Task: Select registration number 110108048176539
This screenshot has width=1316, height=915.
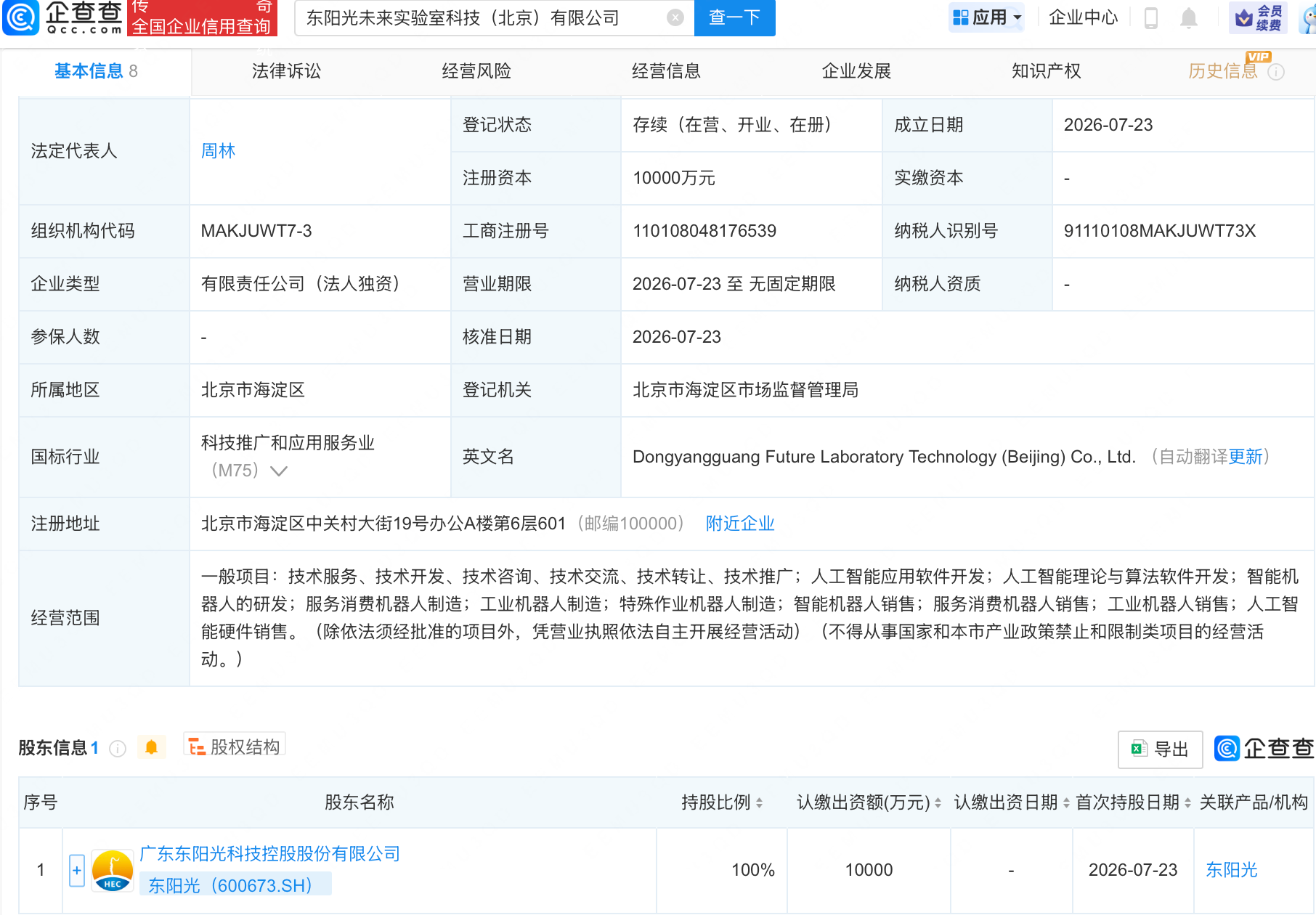Action: [x=704, y=231]
